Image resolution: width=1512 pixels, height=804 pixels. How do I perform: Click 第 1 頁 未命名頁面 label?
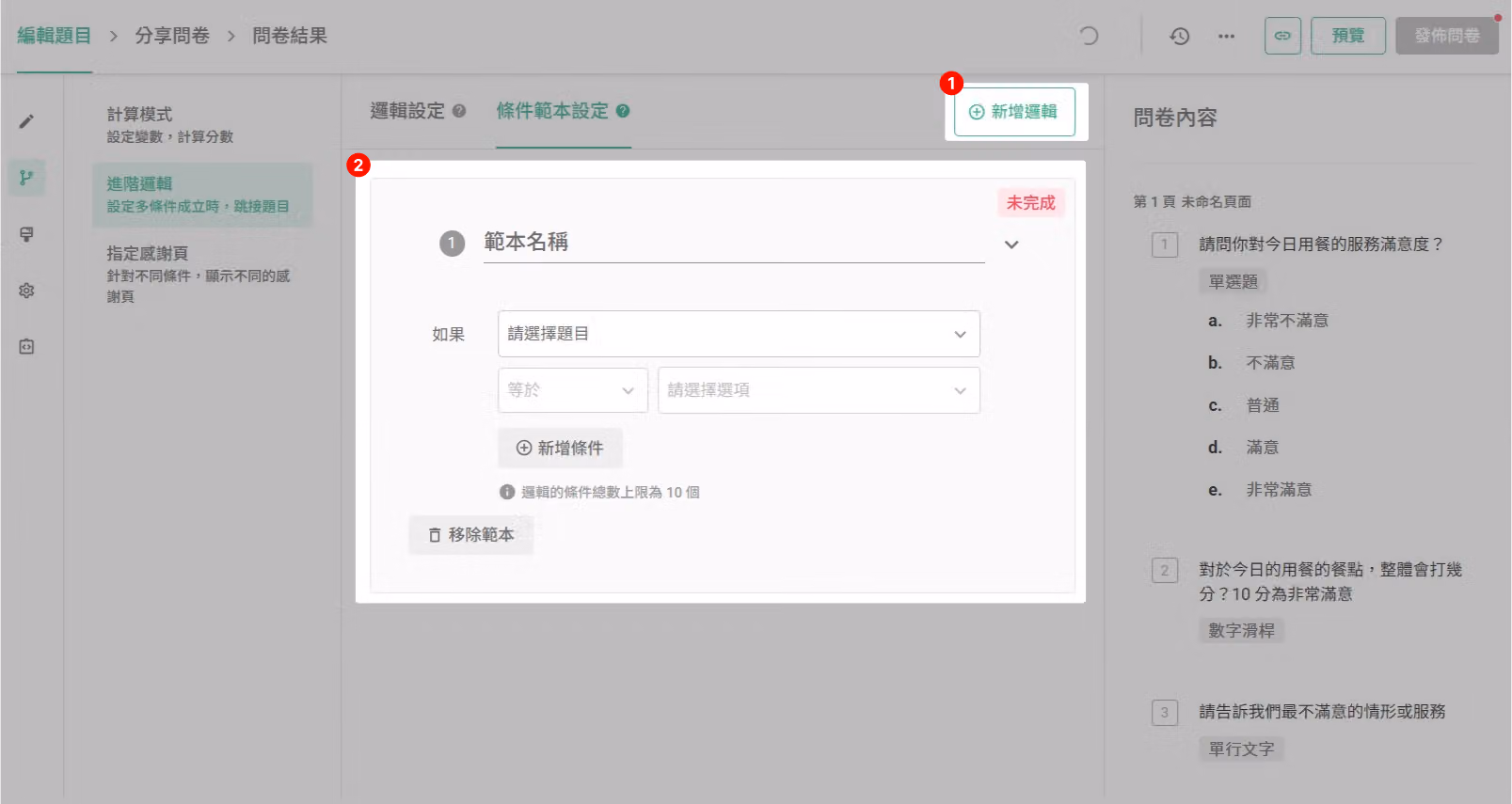(1192, 201)
